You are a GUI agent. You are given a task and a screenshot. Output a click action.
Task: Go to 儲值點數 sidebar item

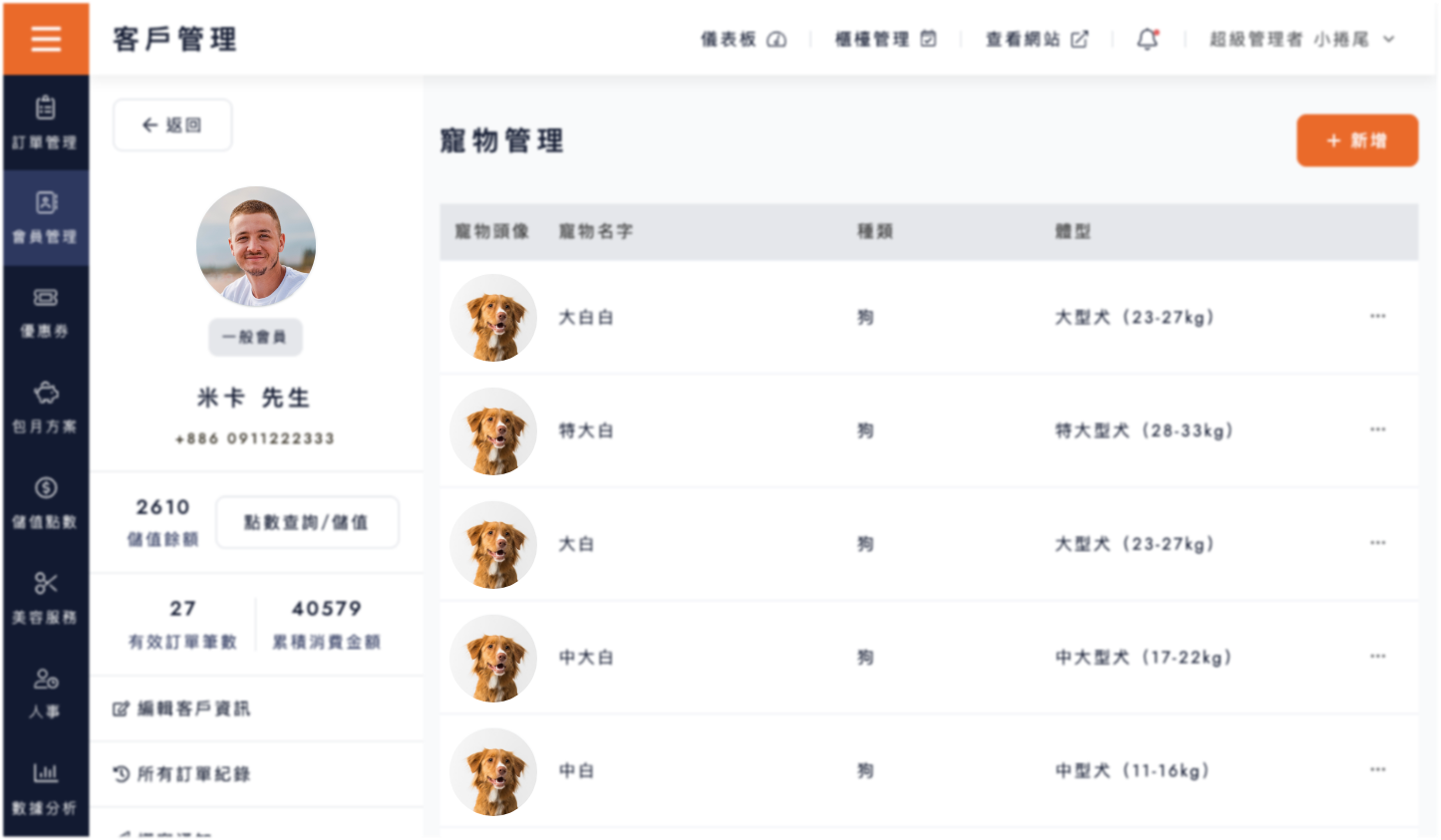point(46,502)
